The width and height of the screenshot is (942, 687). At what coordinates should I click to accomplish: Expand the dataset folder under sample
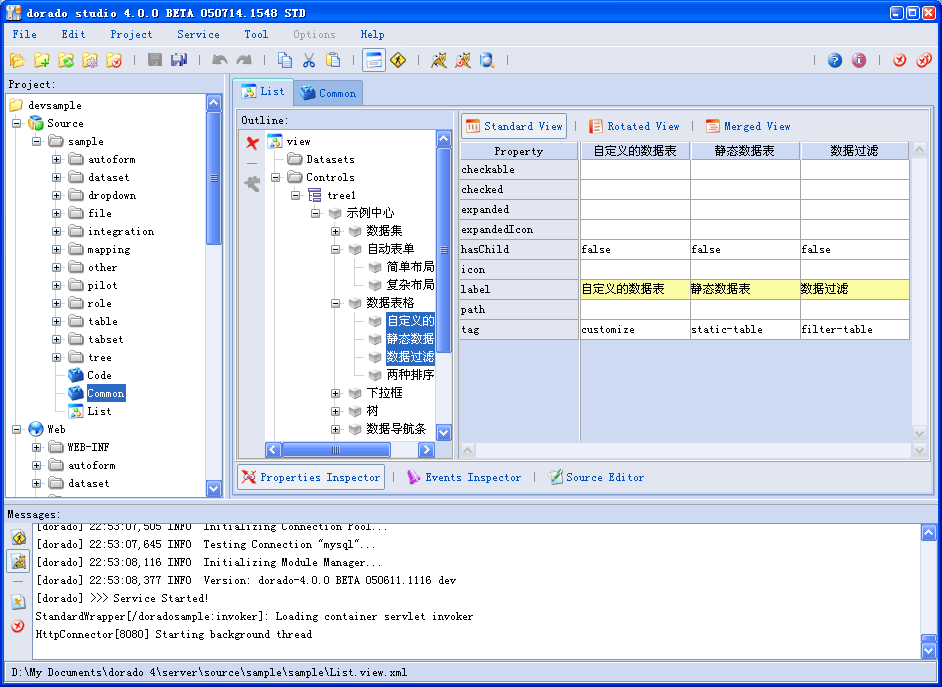pyautogui.click(x=56, y=177)
